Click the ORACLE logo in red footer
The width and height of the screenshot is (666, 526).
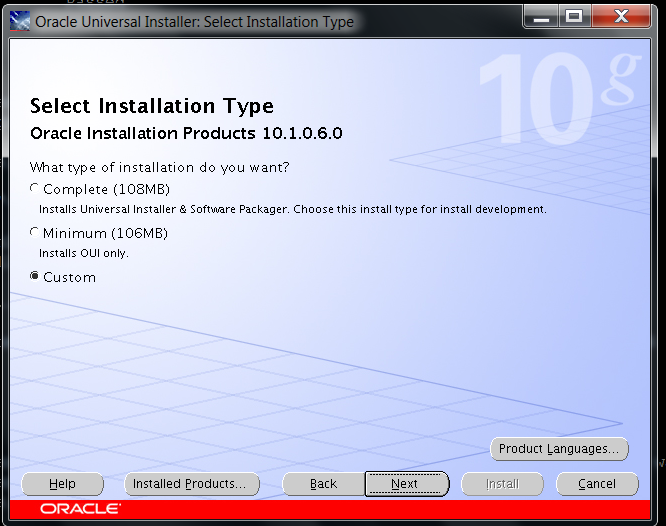pos(80,509)
